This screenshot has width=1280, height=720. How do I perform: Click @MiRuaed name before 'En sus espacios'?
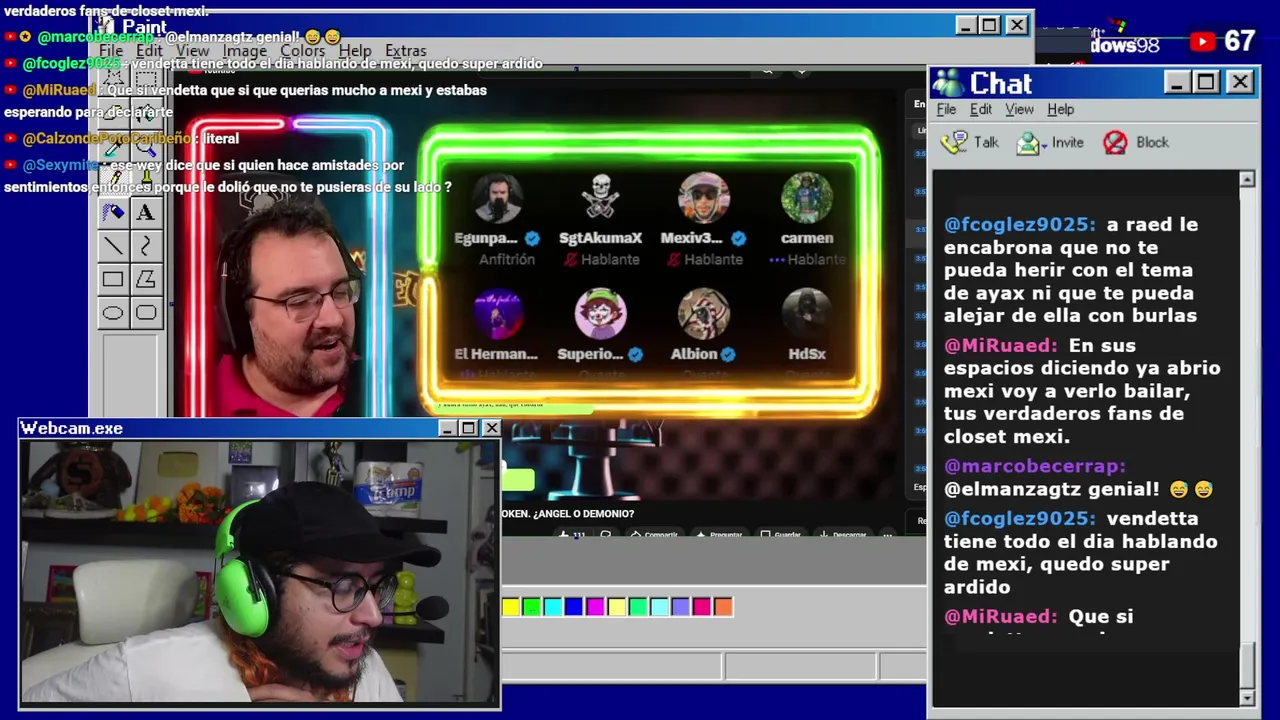[1000, 345]
